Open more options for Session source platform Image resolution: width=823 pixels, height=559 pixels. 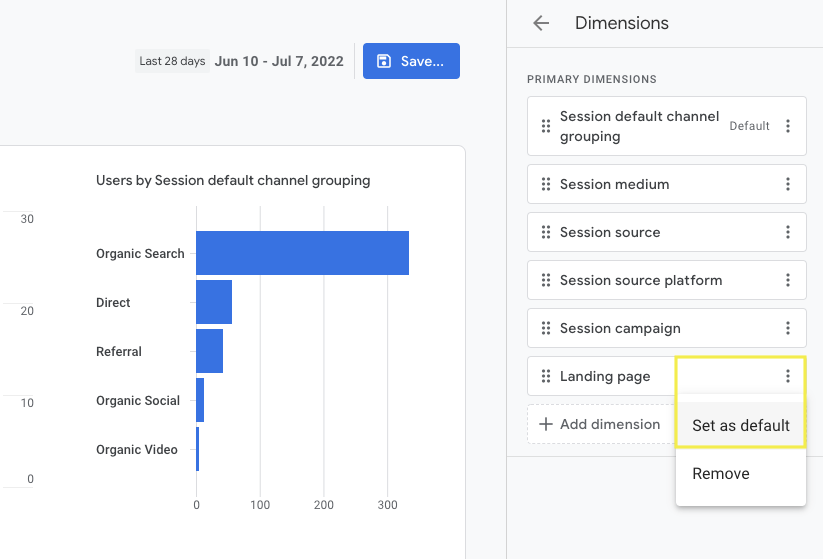pos(788,280)
